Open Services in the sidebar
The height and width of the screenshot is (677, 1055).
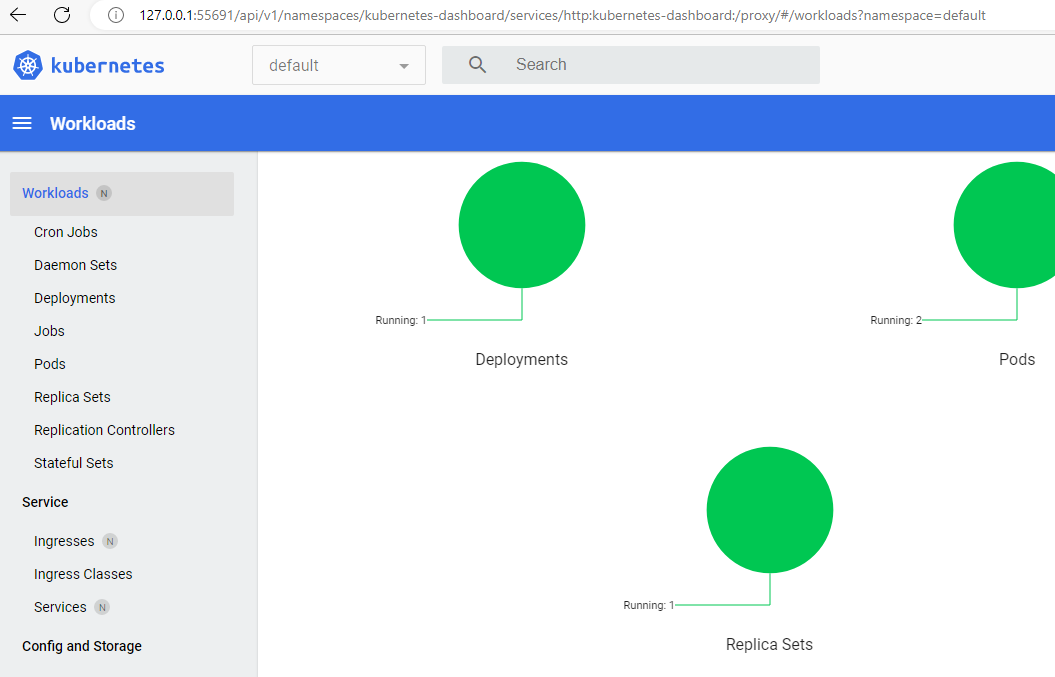[60, 607]
